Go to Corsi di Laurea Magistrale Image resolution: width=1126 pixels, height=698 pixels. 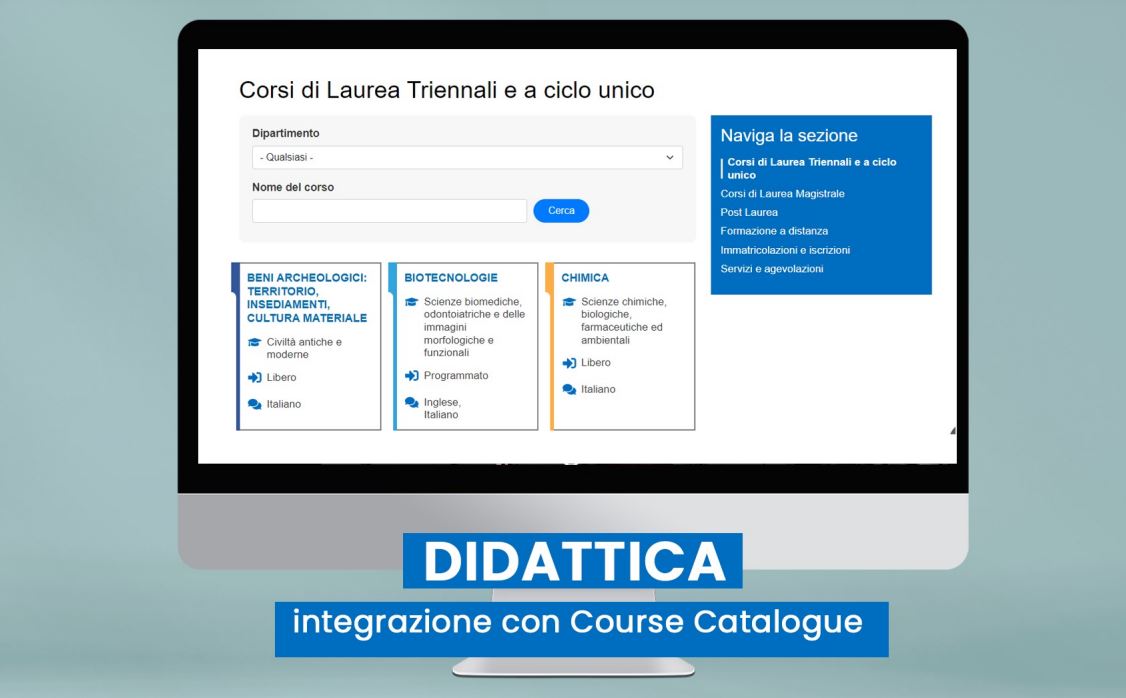pos(782,193)
